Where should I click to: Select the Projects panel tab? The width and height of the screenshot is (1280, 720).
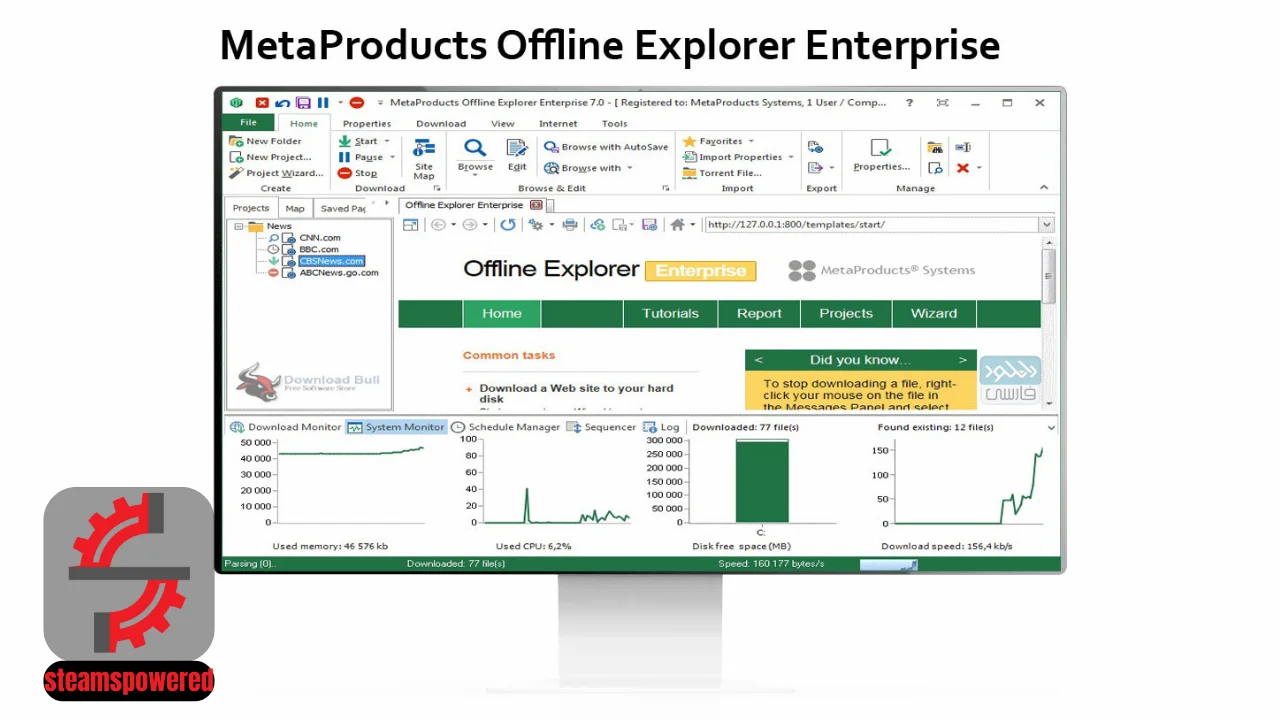tap(251, 208)
